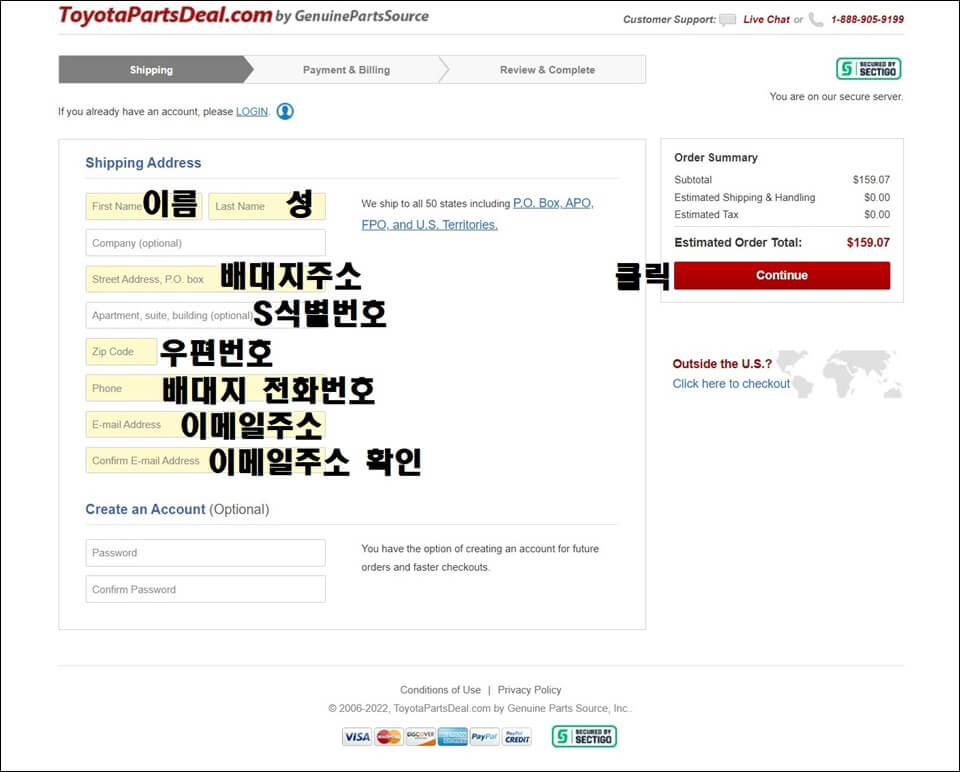Viewport: 960px width, 772px height.
Task: Click the account user icon next to LOGIN
Action: [x=285, y=111]
